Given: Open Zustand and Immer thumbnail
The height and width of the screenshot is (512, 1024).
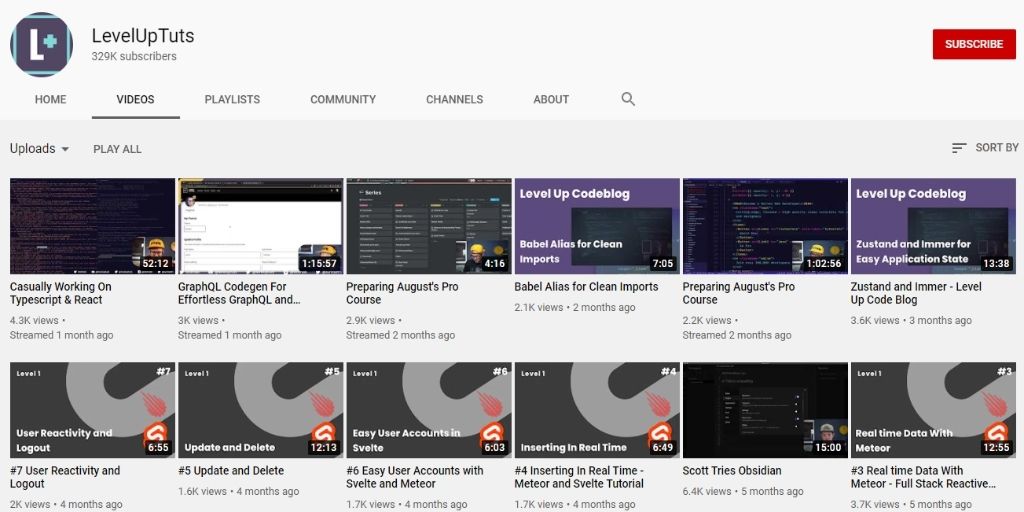Looking at the screenshot, I should coord(933,226).
